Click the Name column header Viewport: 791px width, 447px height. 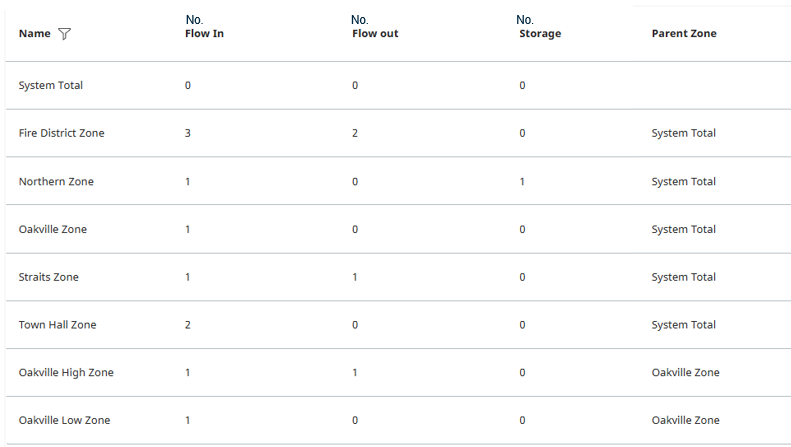[x=34, y=34]
